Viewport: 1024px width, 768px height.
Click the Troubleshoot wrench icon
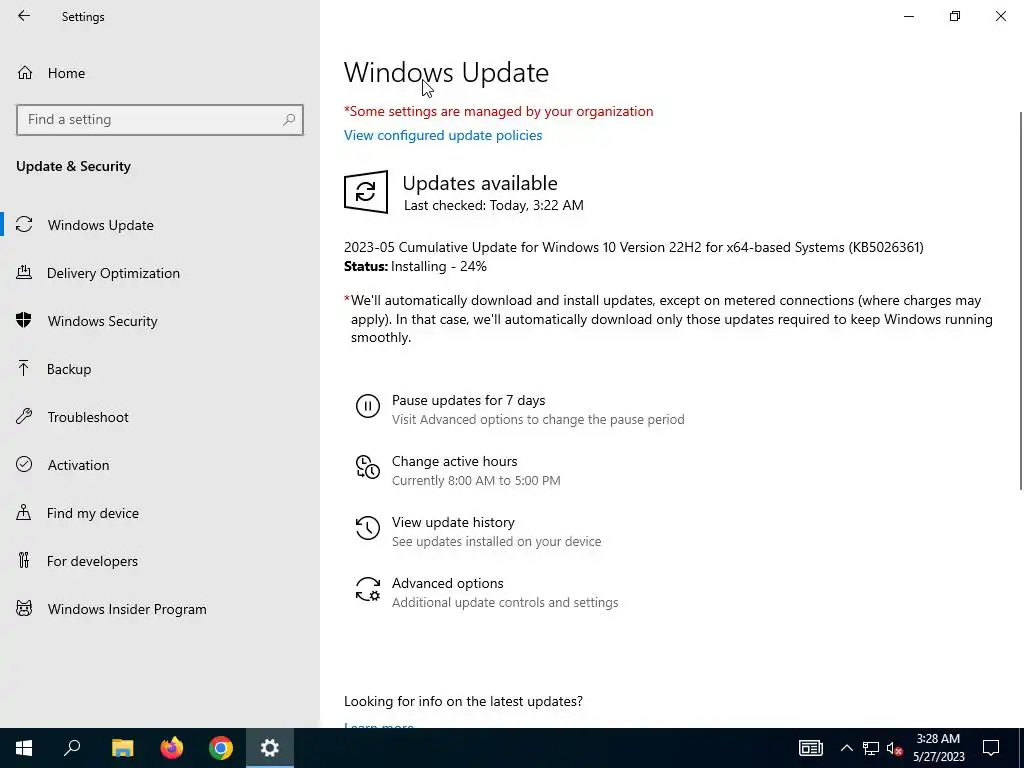click(x=24, y=417)
